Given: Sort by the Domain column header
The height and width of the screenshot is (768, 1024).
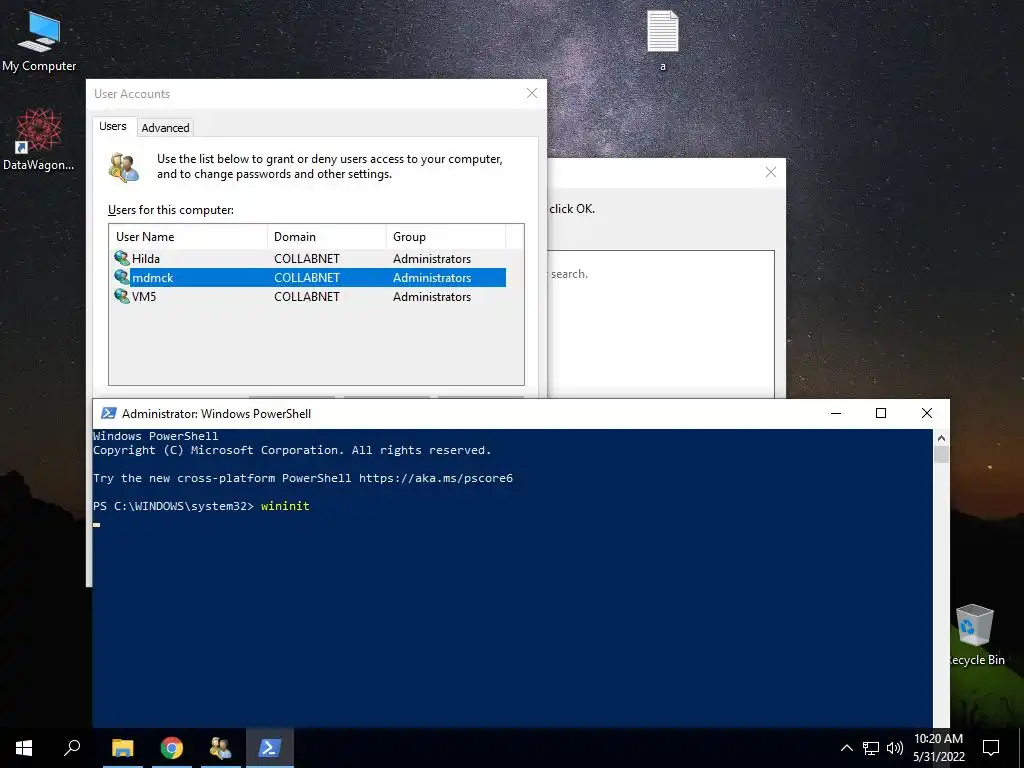Looking at the screenshot, I should (327, 236).
